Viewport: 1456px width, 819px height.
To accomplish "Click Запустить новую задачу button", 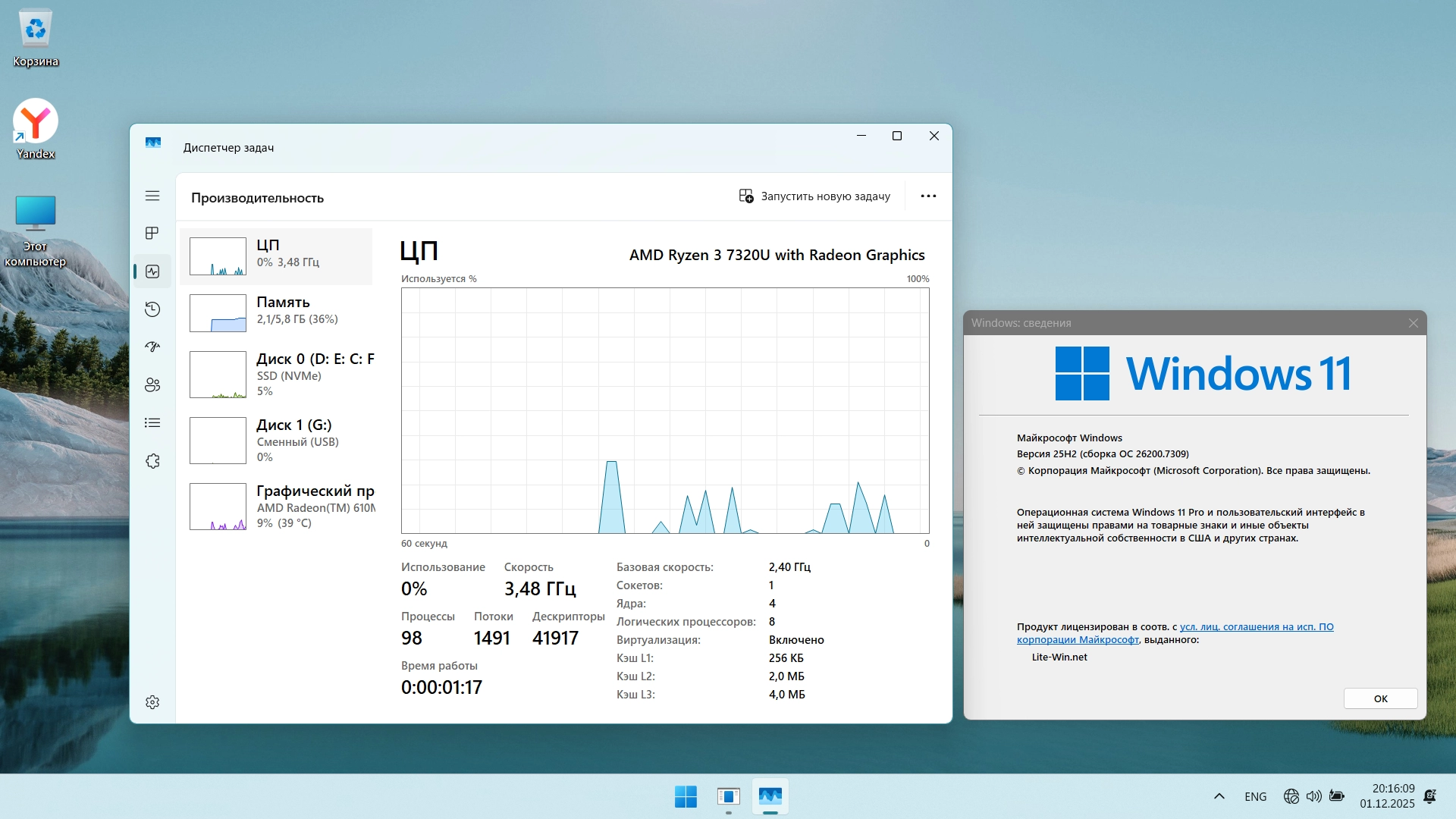I will point(814,196).
